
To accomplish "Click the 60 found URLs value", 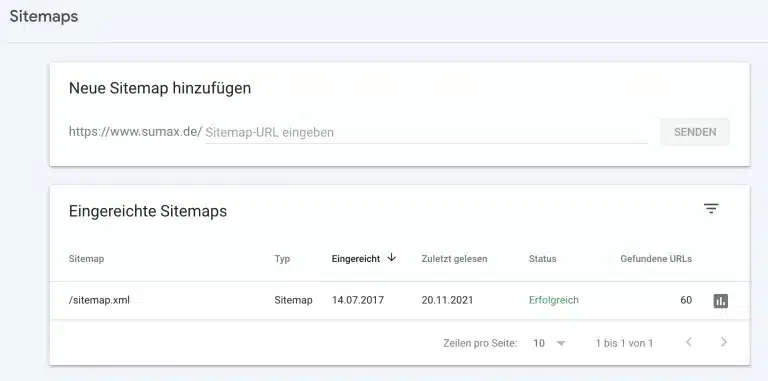I will click(686, 300).
